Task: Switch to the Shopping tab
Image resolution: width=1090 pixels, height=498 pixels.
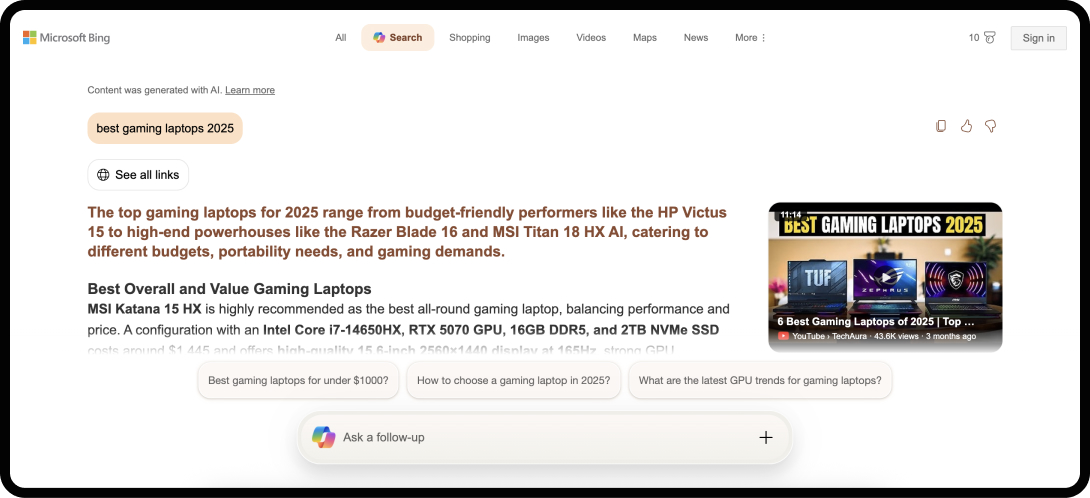Action: click(x=469, y=38)
